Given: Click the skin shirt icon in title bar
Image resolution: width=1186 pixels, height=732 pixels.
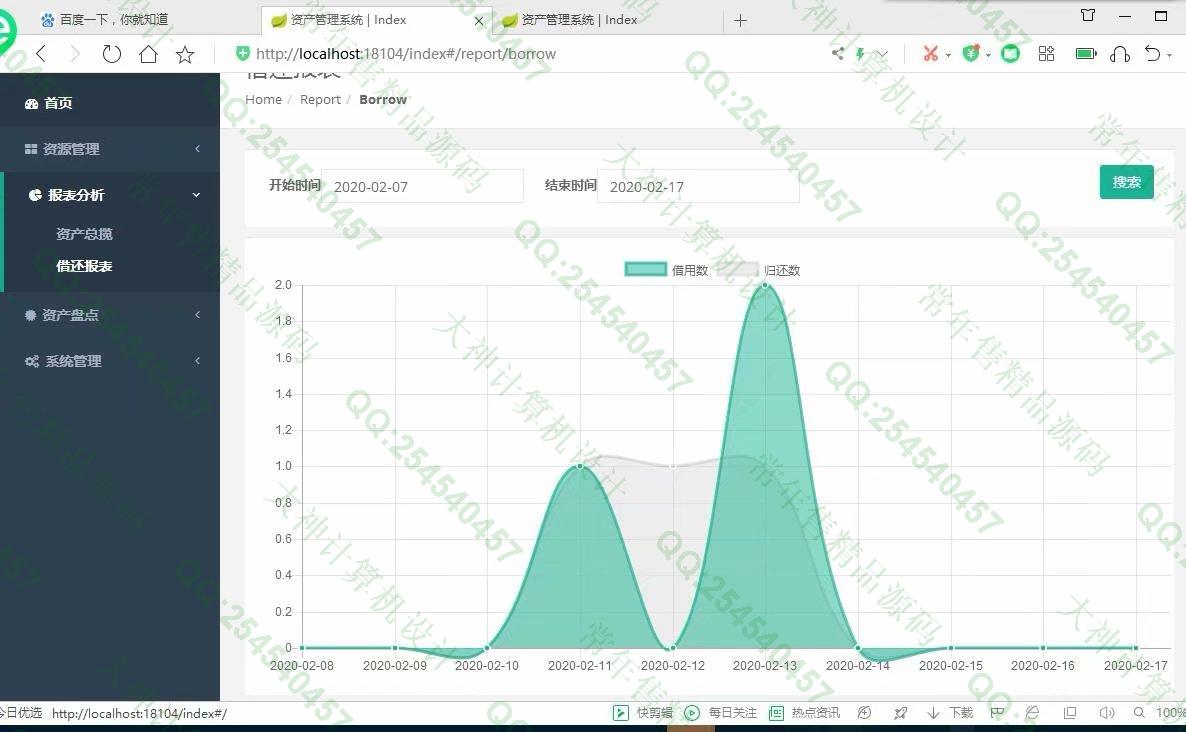Looking at the screenshot, I should (1088, 15).
